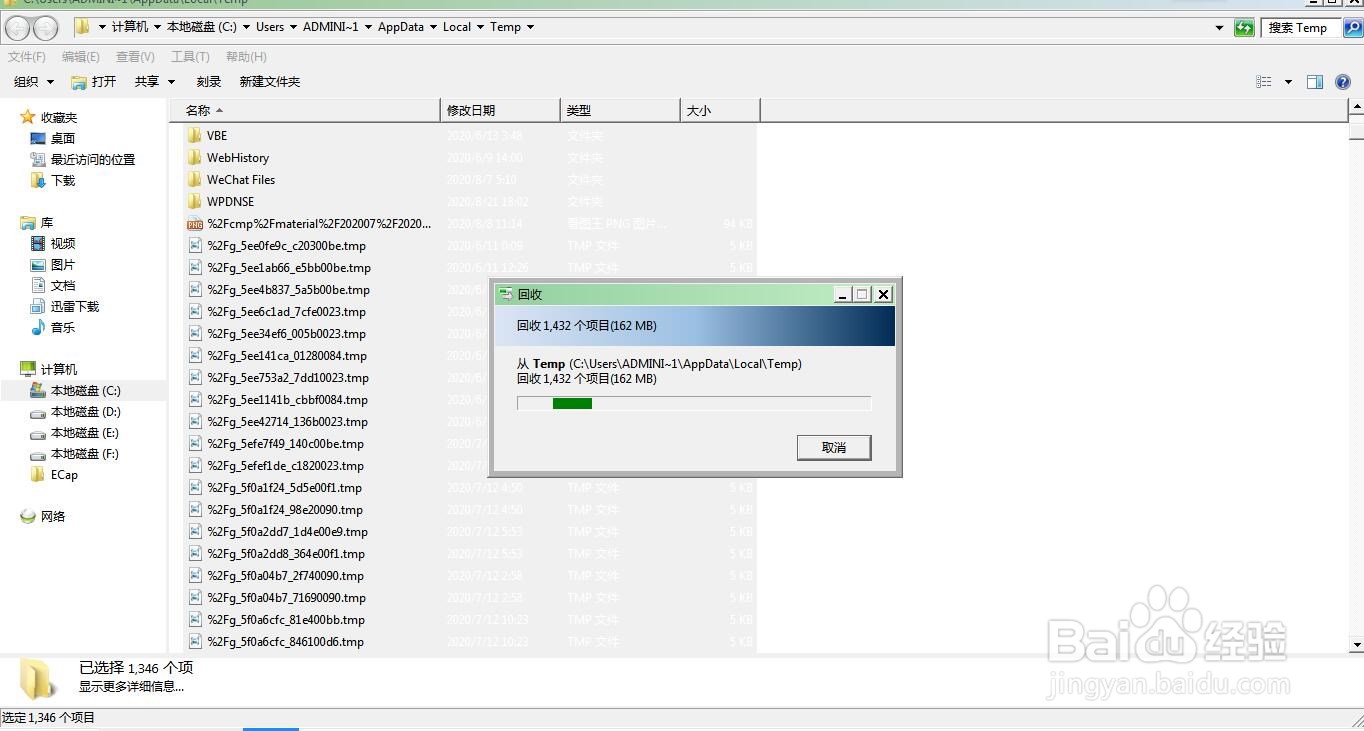Click scrollbar down arrow in file list

[1356, 646]
